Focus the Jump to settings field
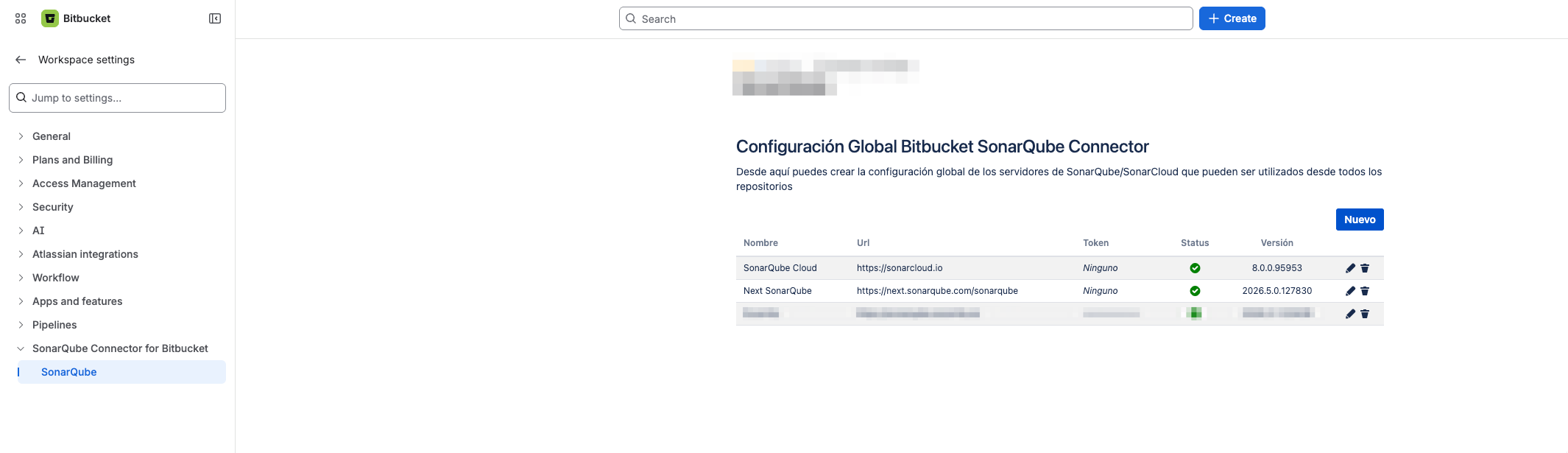Image resolution: width=1568 pixels, height=453 pixels. click(x=118, y=98)
